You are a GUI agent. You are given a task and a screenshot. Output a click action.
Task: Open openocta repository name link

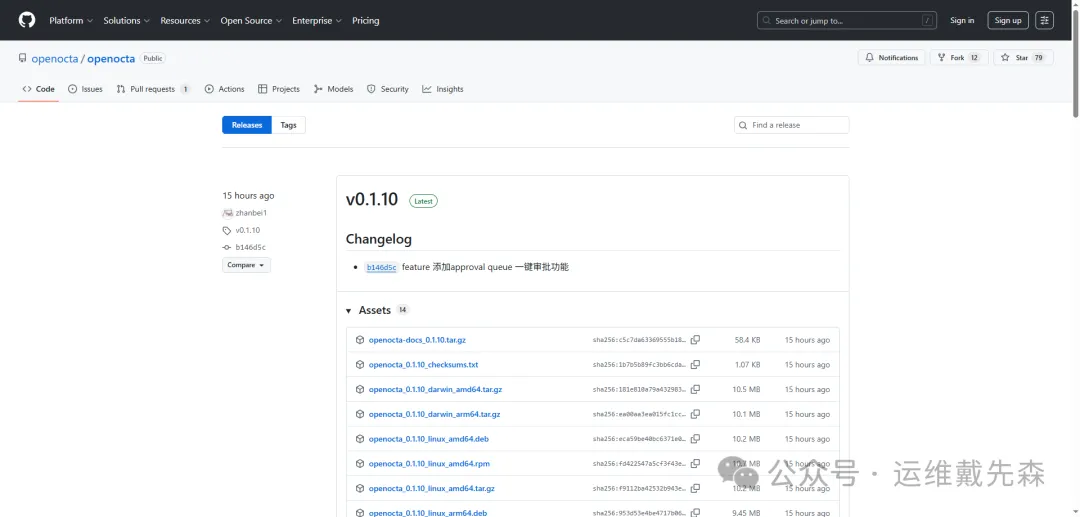[x=111, y=59]
